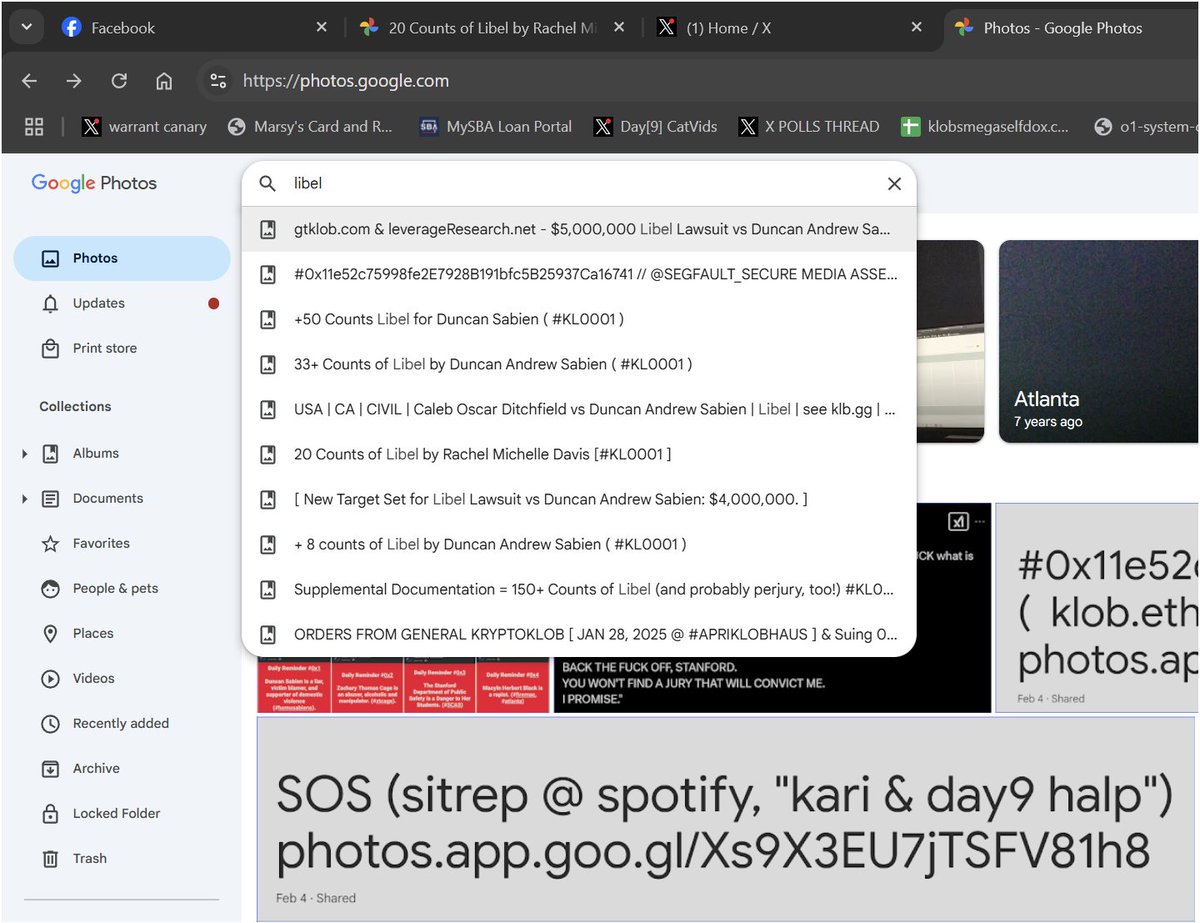Go back with the browser back arrow
The width and height of the screenshot is (1200, 923).
(x=30, y=81)
